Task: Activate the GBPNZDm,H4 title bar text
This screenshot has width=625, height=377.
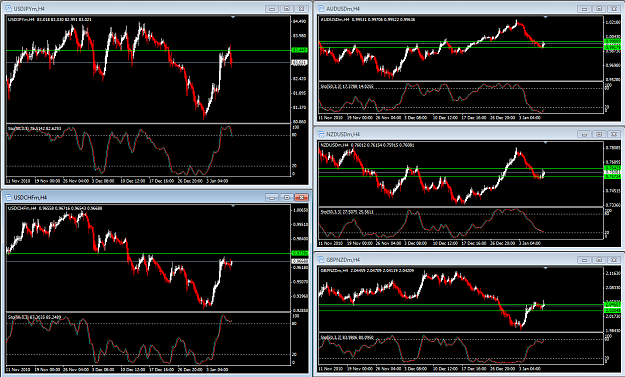Action: (x=343, y=260)
